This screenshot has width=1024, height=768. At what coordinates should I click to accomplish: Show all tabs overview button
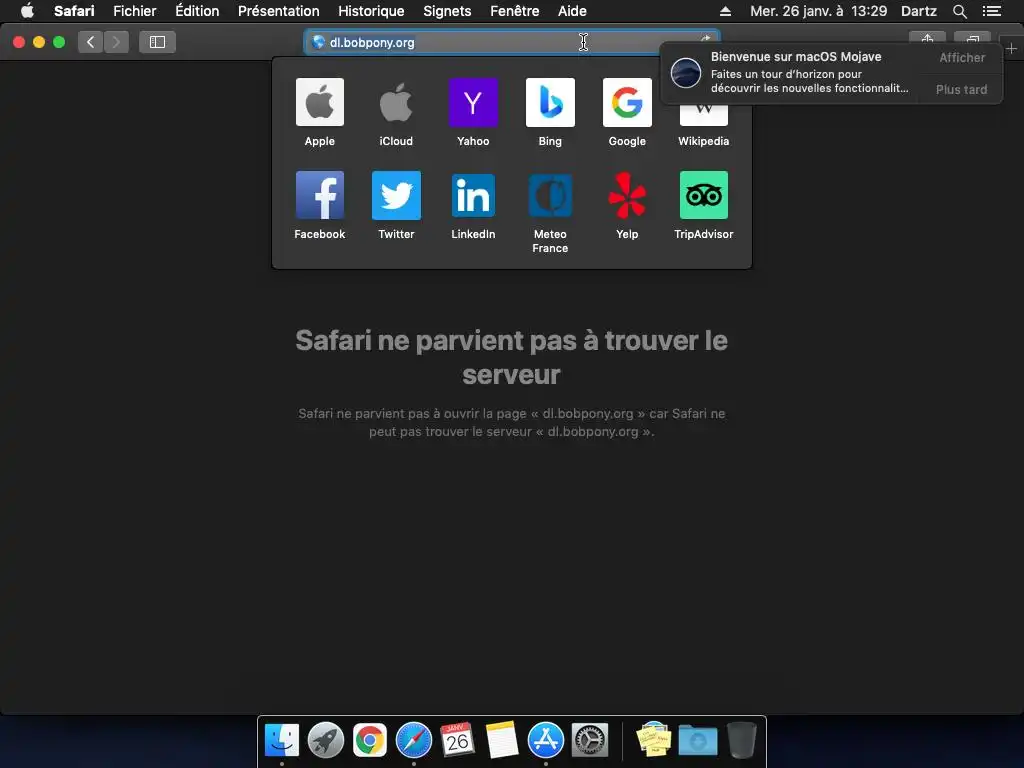(x=972, y=38)
